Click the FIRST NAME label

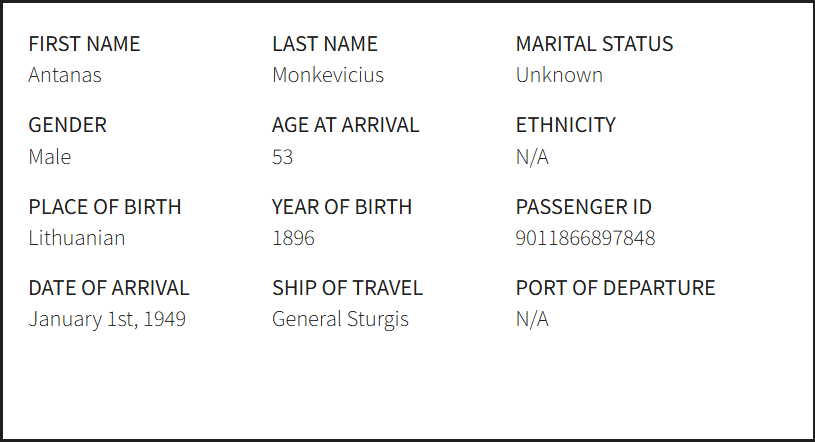pyautogui.click(x=84, y=44)
